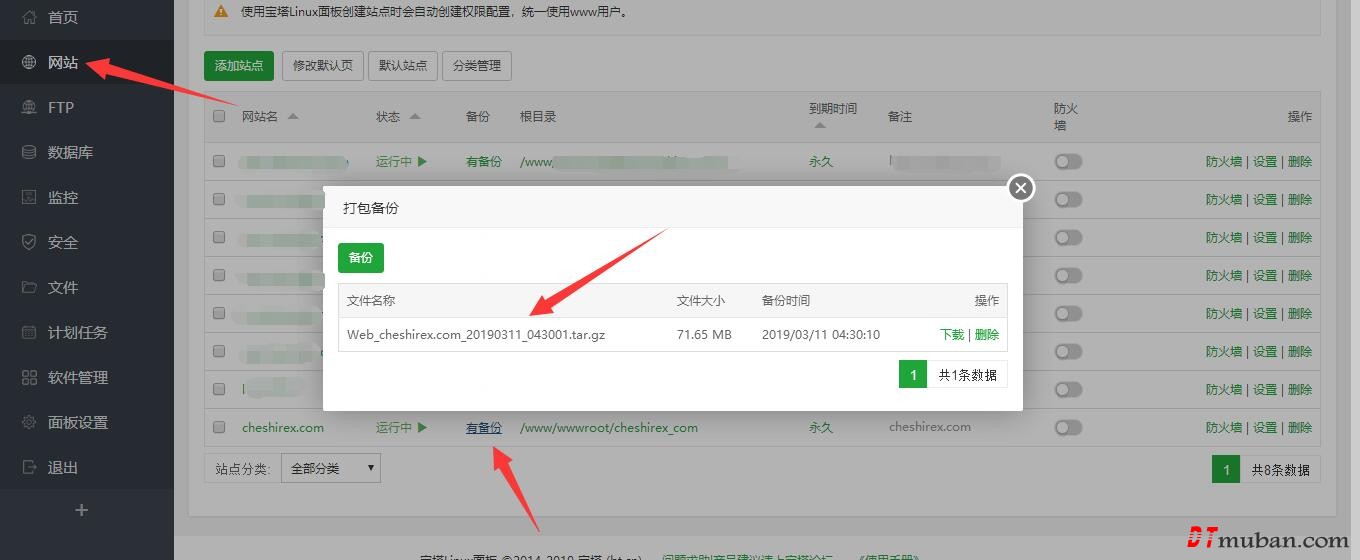Click the shield icon beside 安全
The width and height of the screenshot is (1360, 560).
pos(29,242)
